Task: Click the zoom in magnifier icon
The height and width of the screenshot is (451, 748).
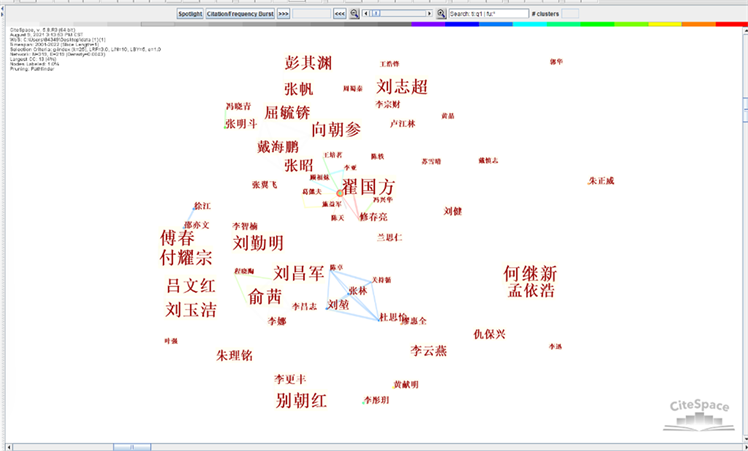Action: point(441,15)
